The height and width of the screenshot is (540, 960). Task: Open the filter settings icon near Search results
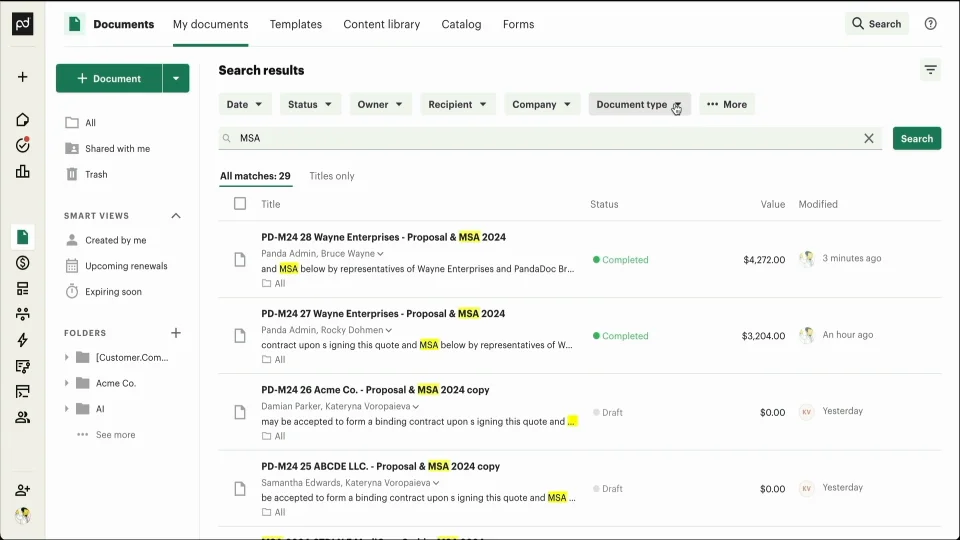coord(931,70)
